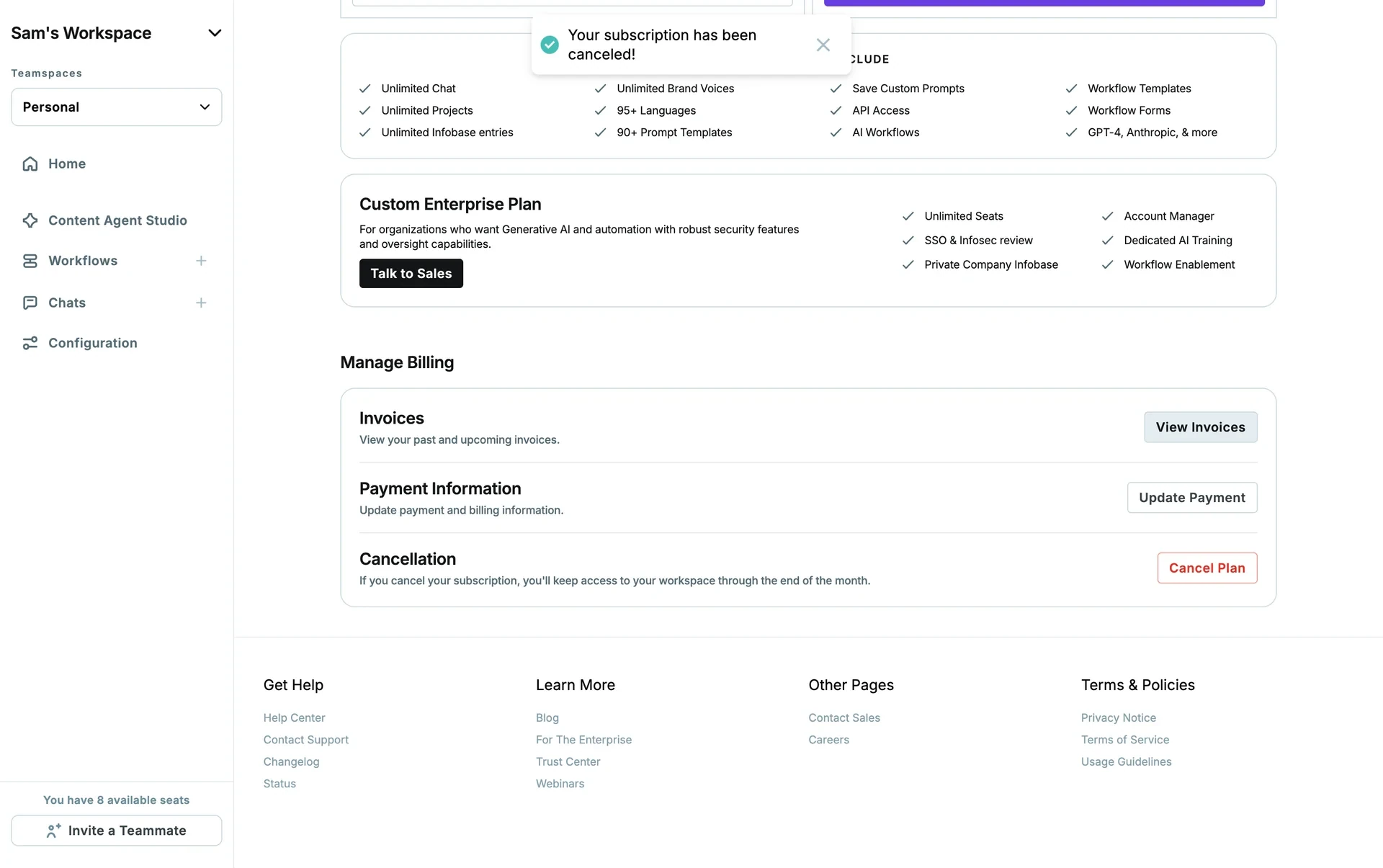This screenshot has width=1383, height=868.
Task: Open Chats section
Action: click(67, 303)
